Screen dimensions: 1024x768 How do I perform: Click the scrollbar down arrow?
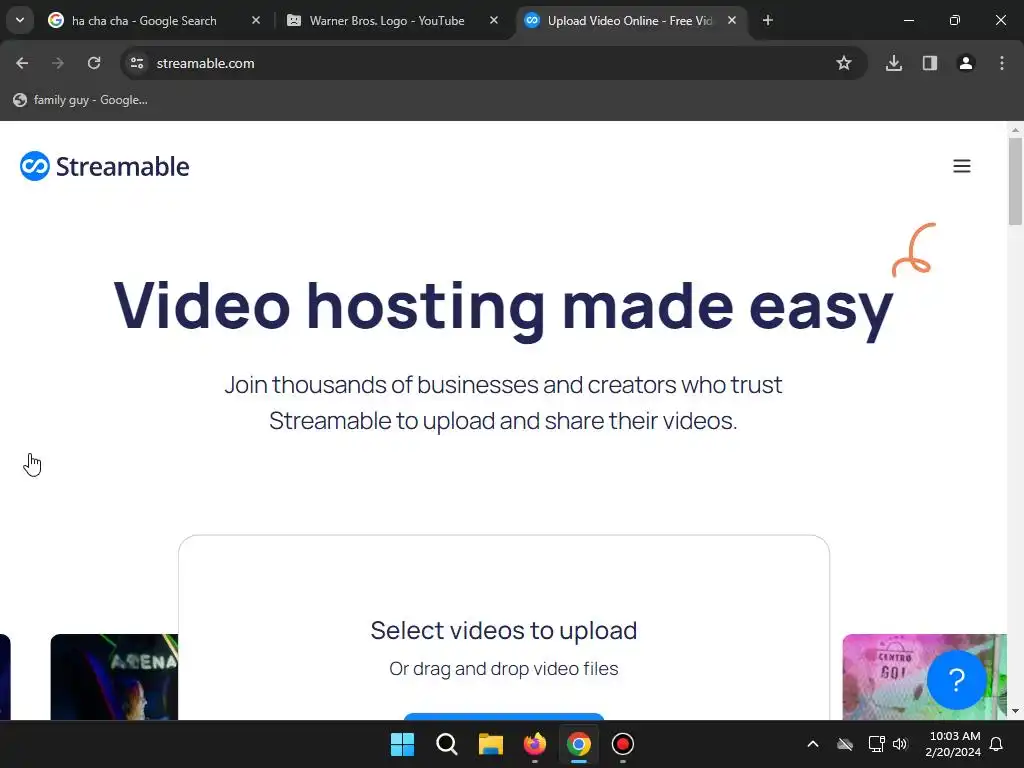tap(1015, 711)
